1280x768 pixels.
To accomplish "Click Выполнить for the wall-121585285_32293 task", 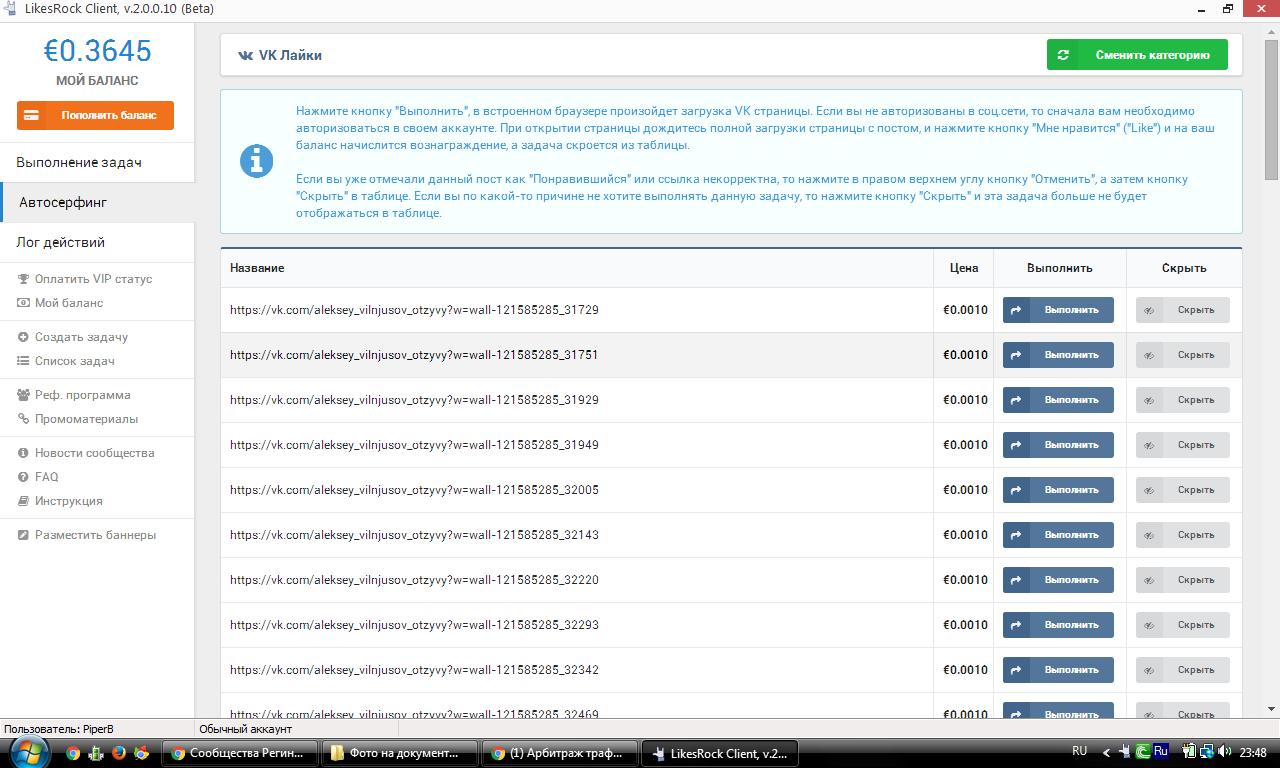I will (1058, 625).
